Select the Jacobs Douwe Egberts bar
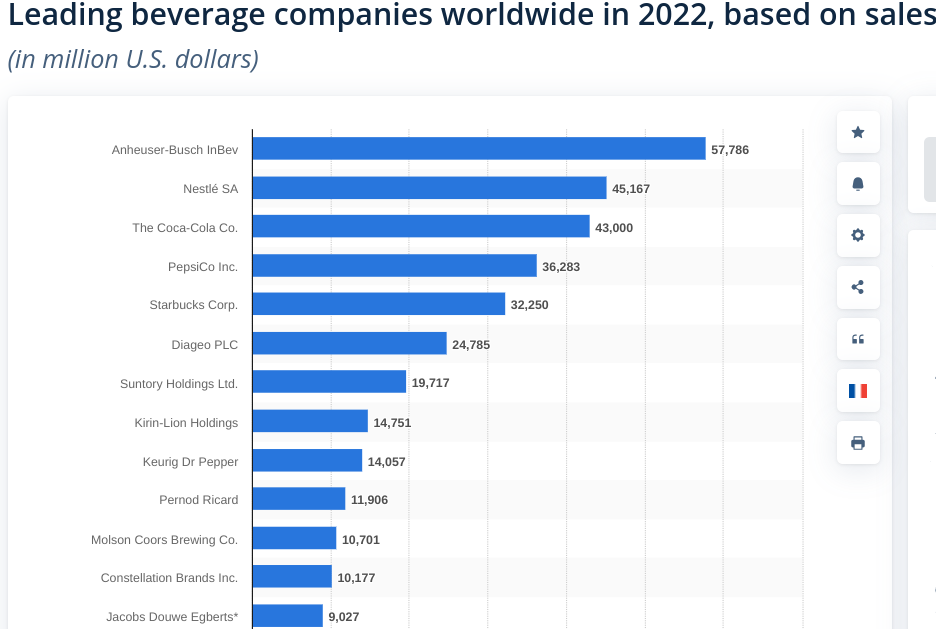 (x=288, y=615)
